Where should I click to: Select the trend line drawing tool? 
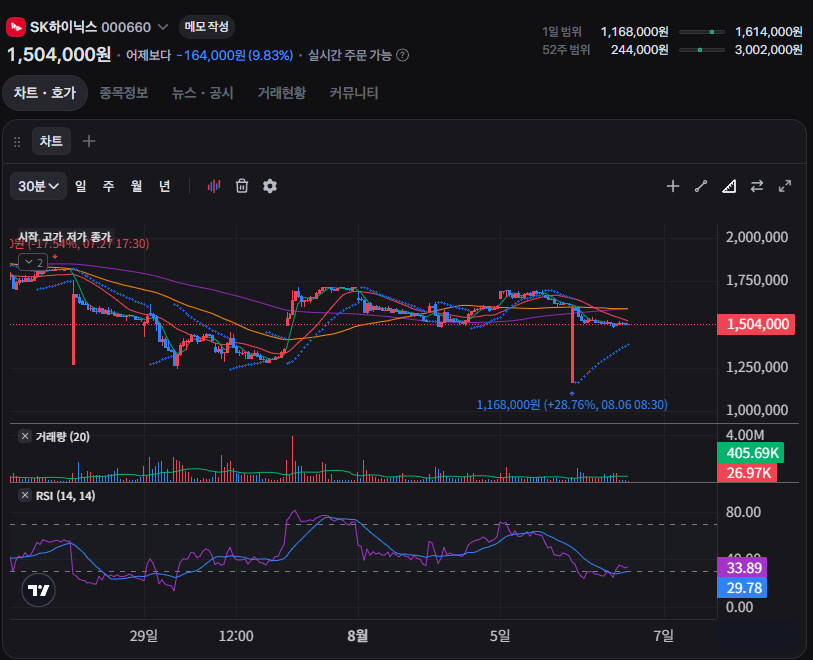[x=701, y=186]
